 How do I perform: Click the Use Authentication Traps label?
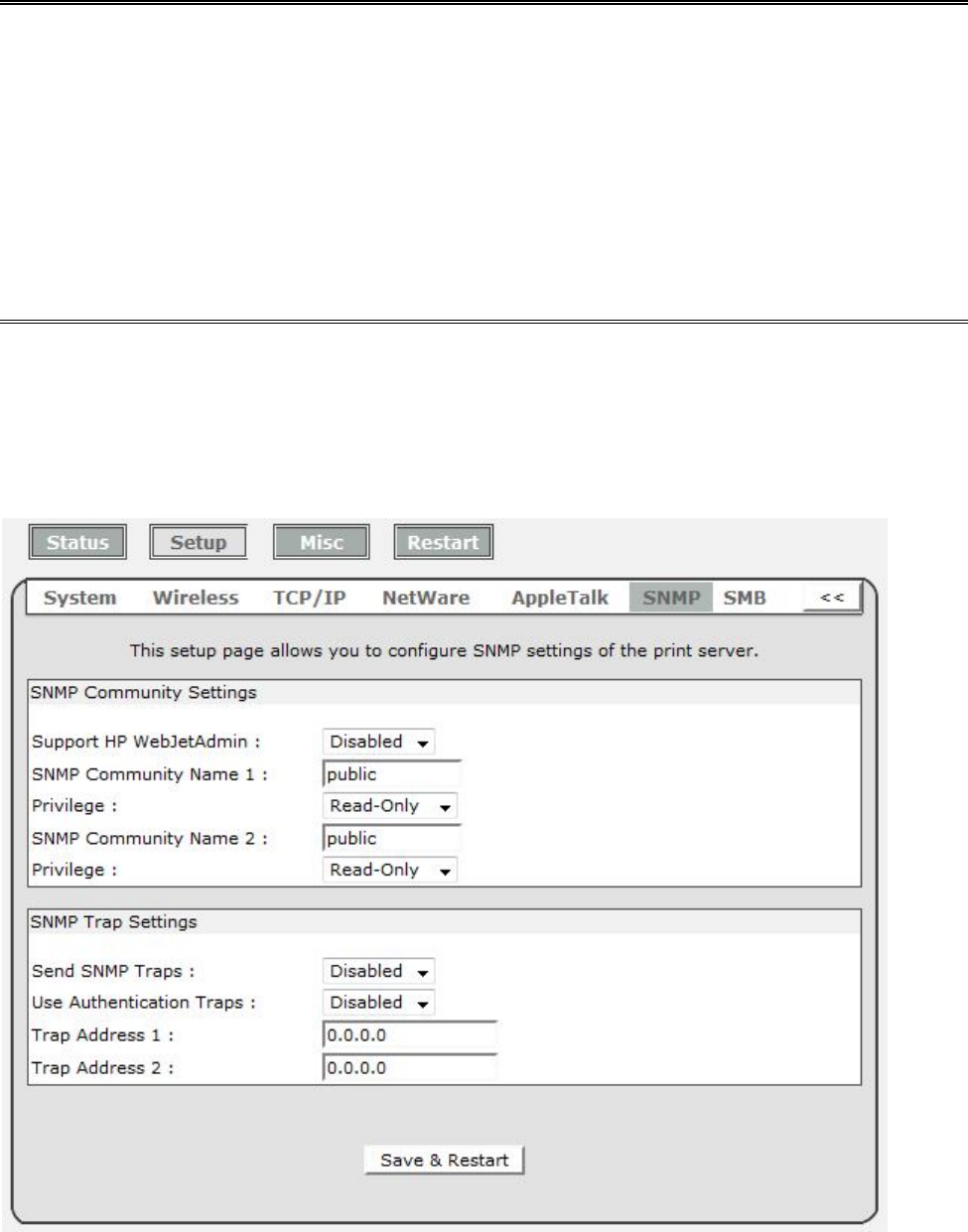coord(144,1003)
